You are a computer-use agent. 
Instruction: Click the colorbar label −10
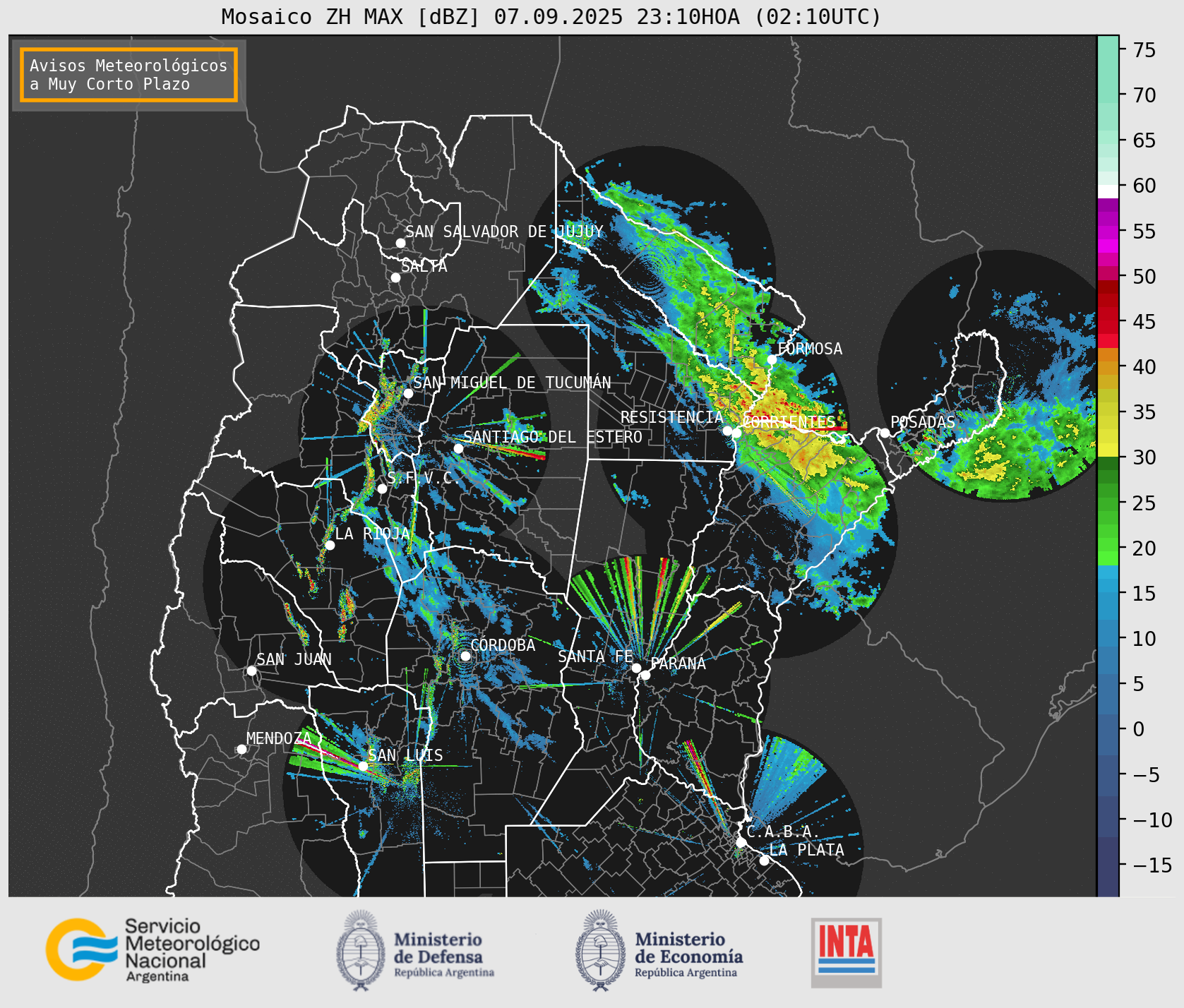point(1152,820)
